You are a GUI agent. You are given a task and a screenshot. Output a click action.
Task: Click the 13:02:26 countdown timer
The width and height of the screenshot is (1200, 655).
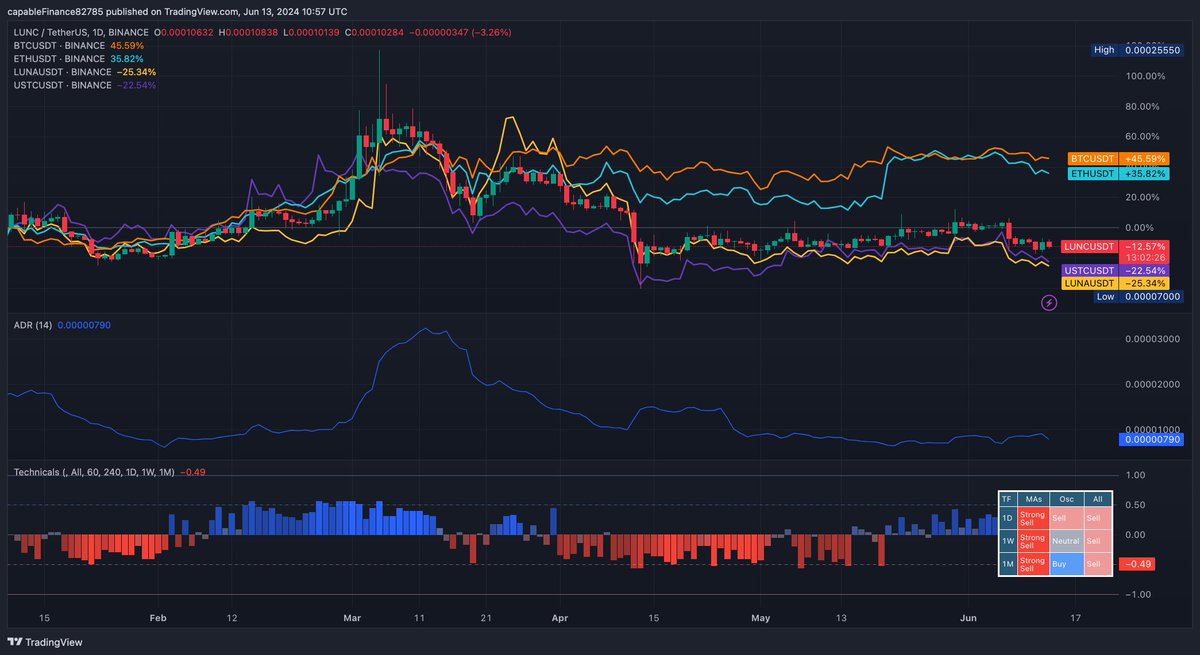tap(1144, 258)
